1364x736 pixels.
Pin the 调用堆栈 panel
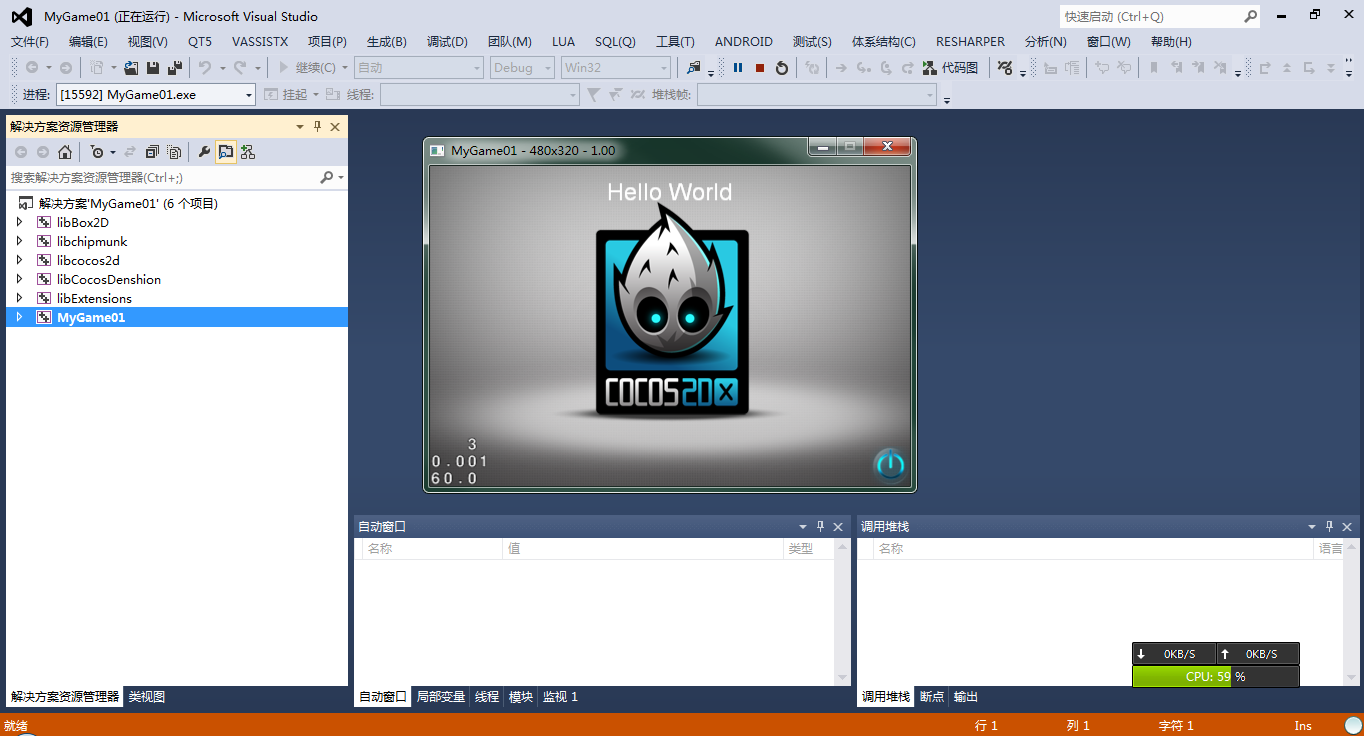pos(1329,527)
